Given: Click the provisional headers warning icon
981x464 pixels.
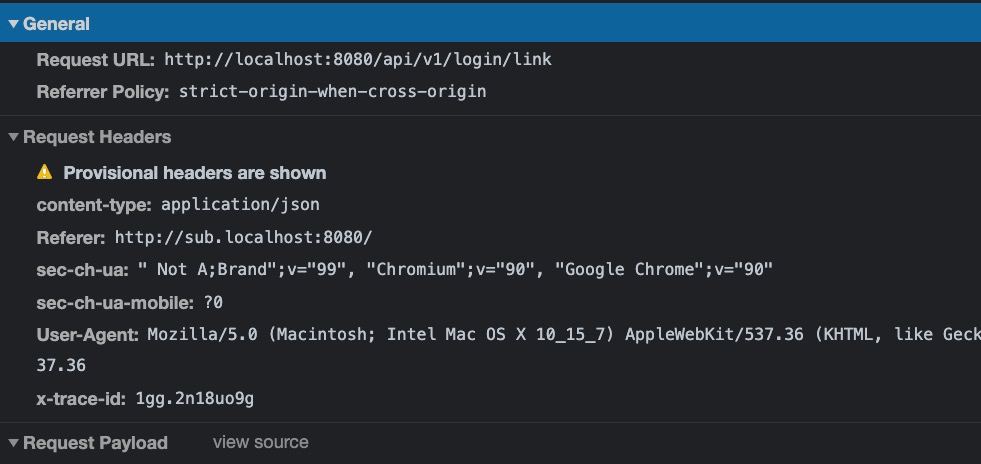Looking at the screenshot, I should tap(44, 172).
